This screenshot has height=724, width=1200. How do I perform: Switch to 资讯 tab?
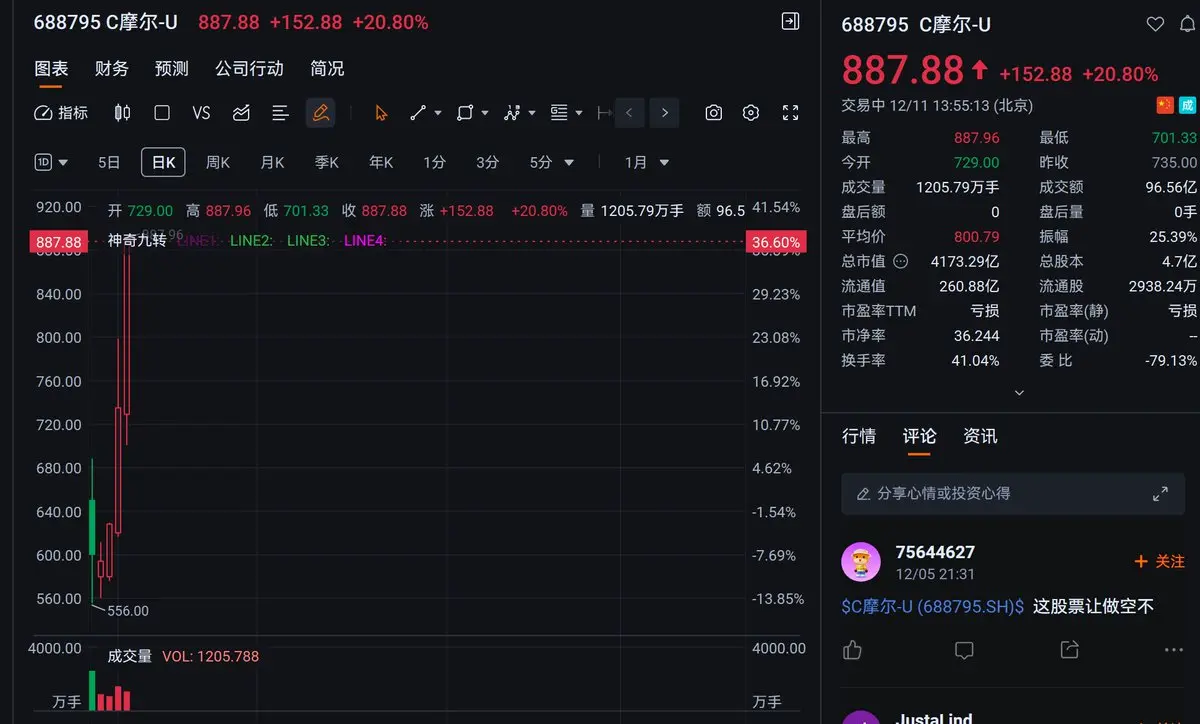click(x=980, y=436)
